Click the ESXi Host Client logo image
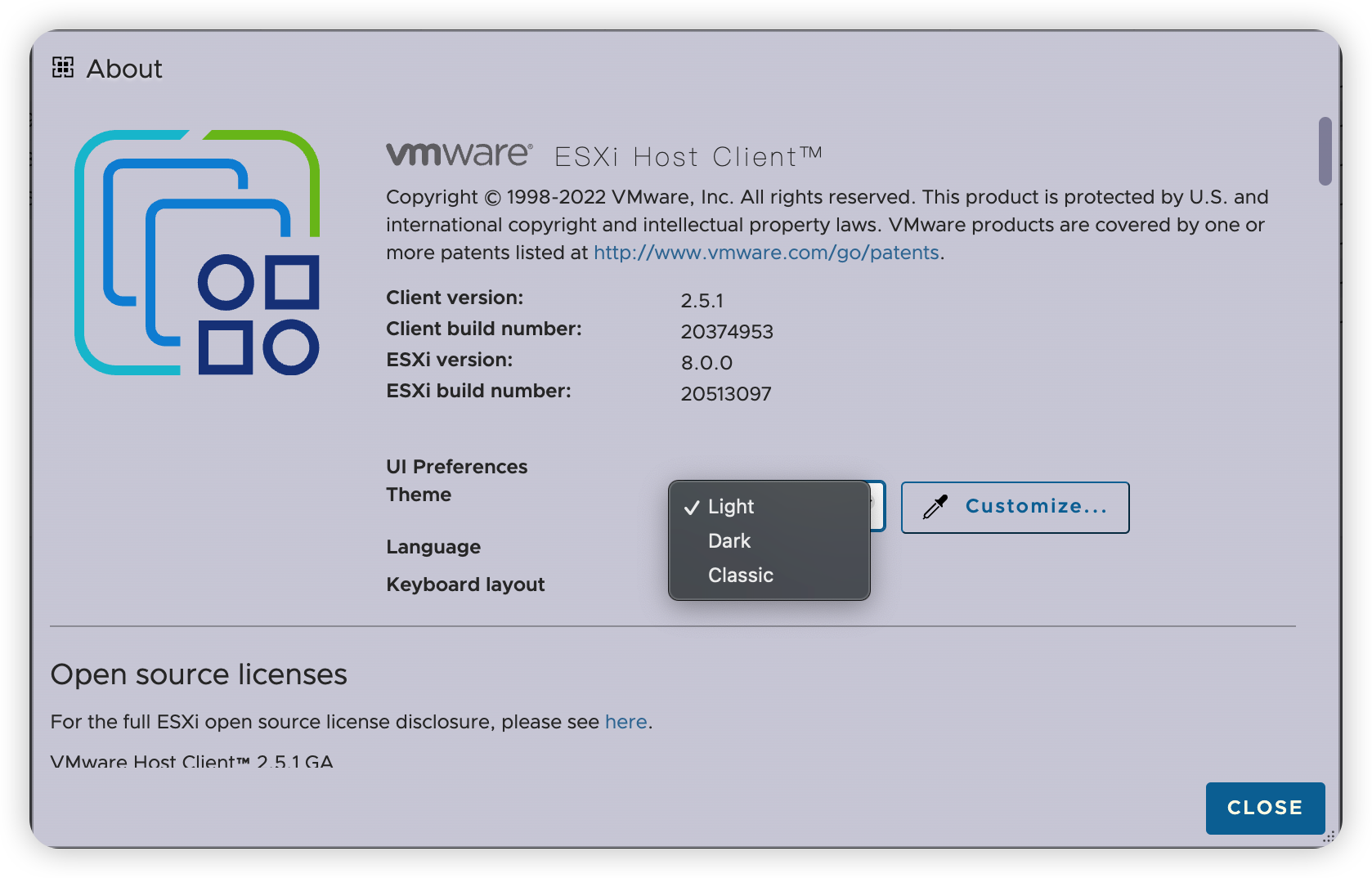 [x=197, y=253]
